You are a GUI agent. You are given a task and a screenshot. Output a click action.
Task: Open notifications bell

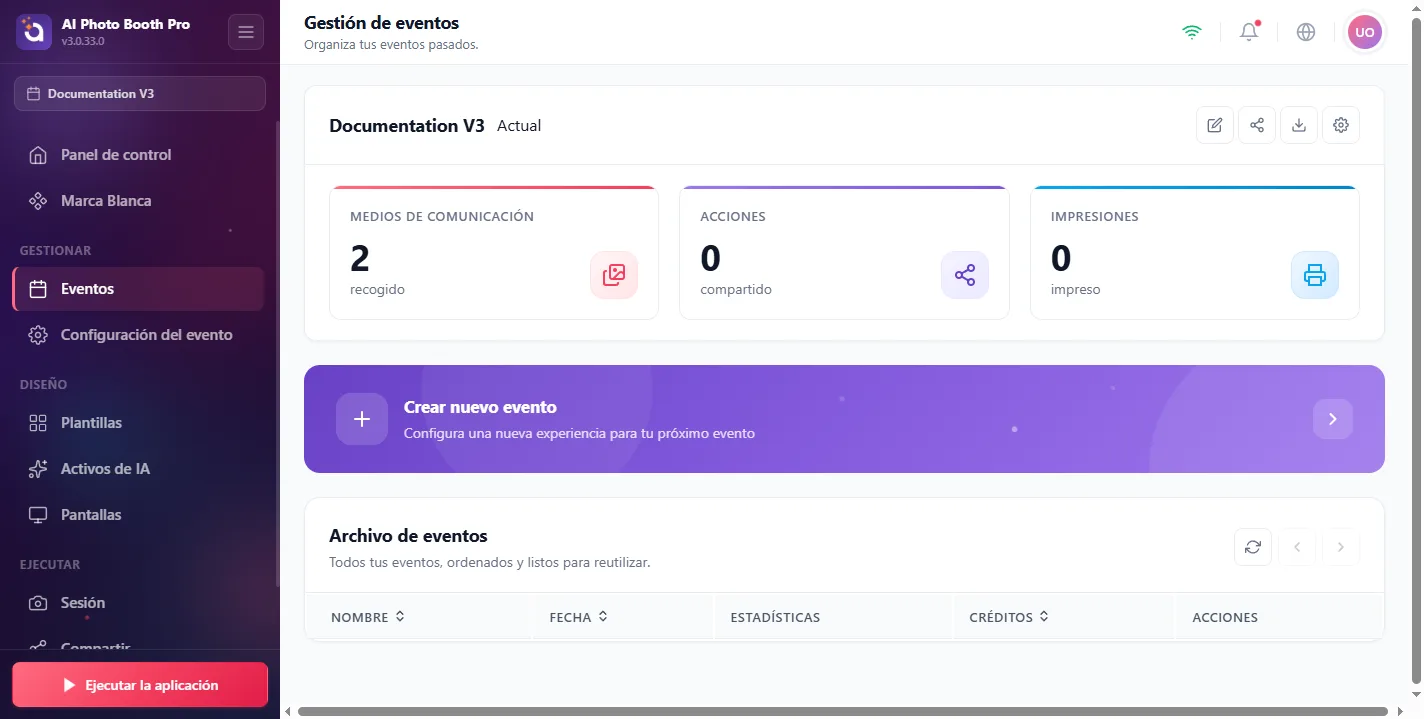(1249, 32)
